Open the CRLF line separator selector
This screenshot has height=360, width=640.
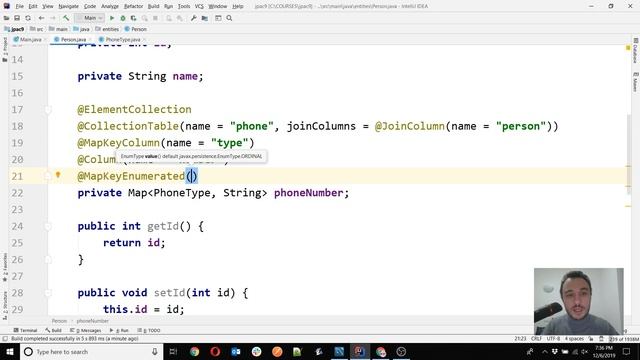536,339
